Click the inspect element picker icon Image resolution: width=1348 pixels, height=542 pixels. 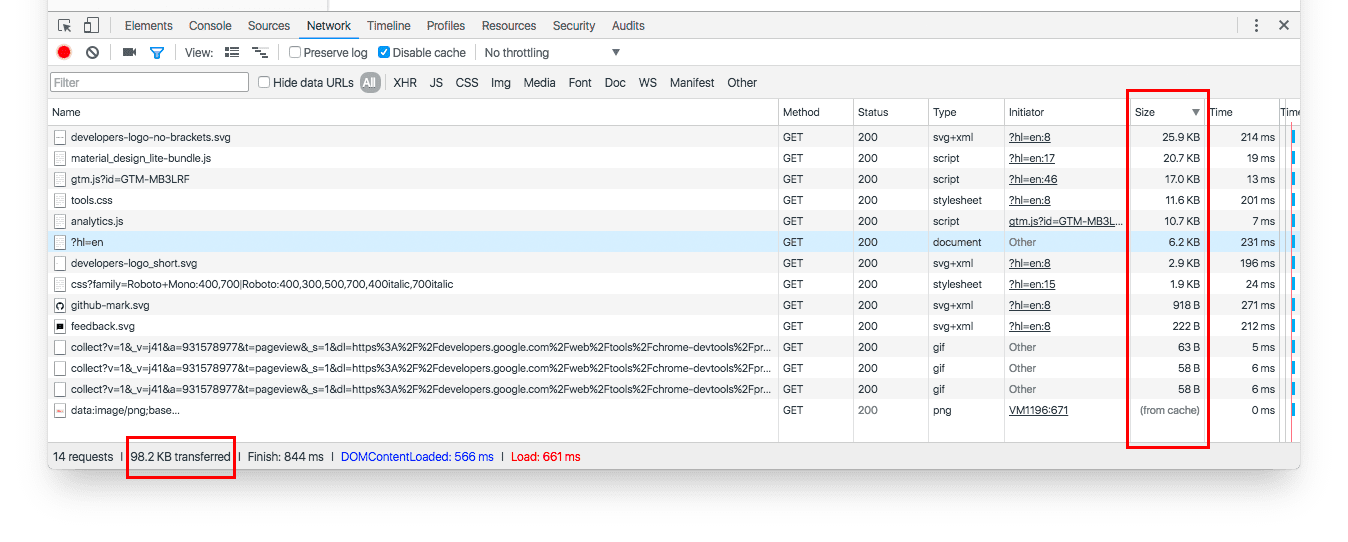(x=65, y=26)
